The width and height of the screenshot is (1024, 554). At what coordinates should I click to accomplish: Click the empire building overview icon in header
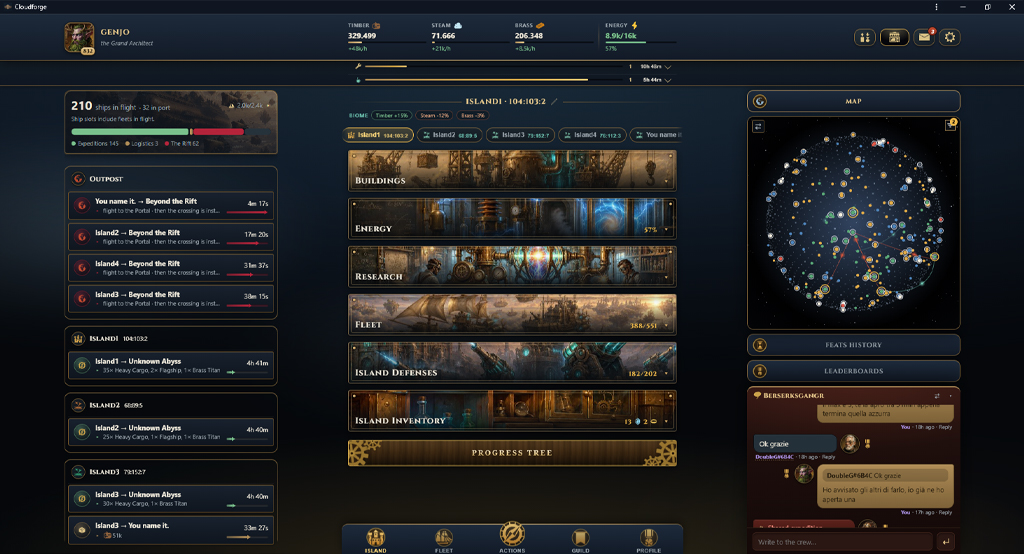[x=895, y=37]
